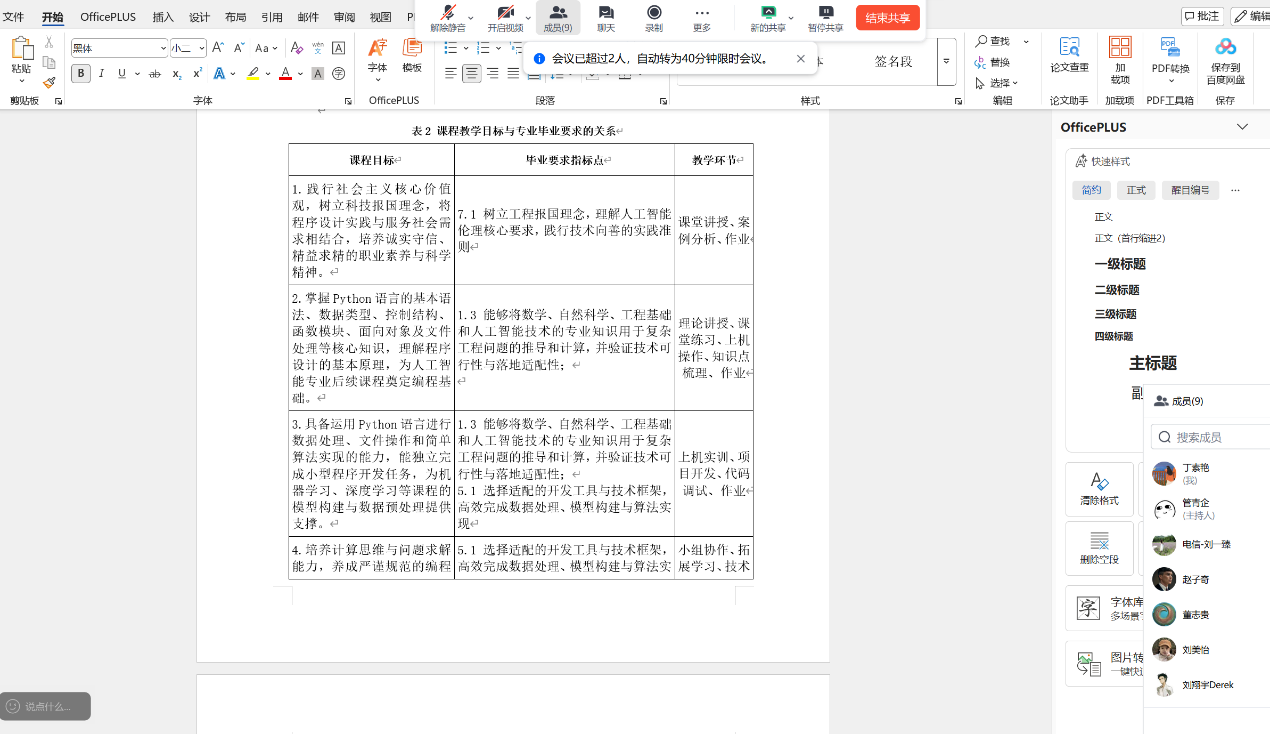Open the 新的共享 dropdown arrow
1270x734 pixels.
point(791,18)
